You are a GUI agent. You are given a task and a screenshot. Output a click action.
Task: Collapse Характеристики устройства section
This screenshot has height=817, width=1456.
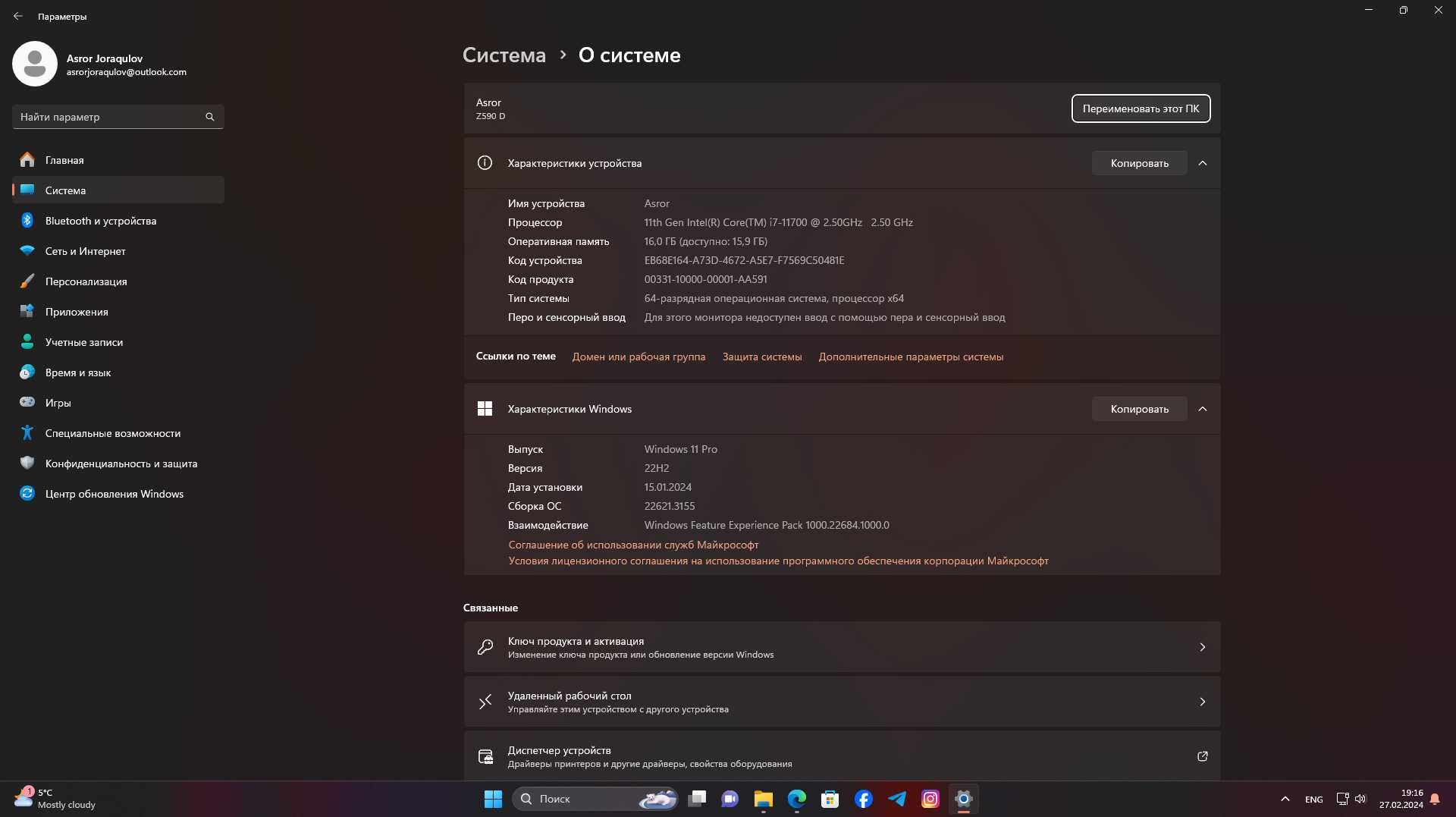coord(1203,163)
